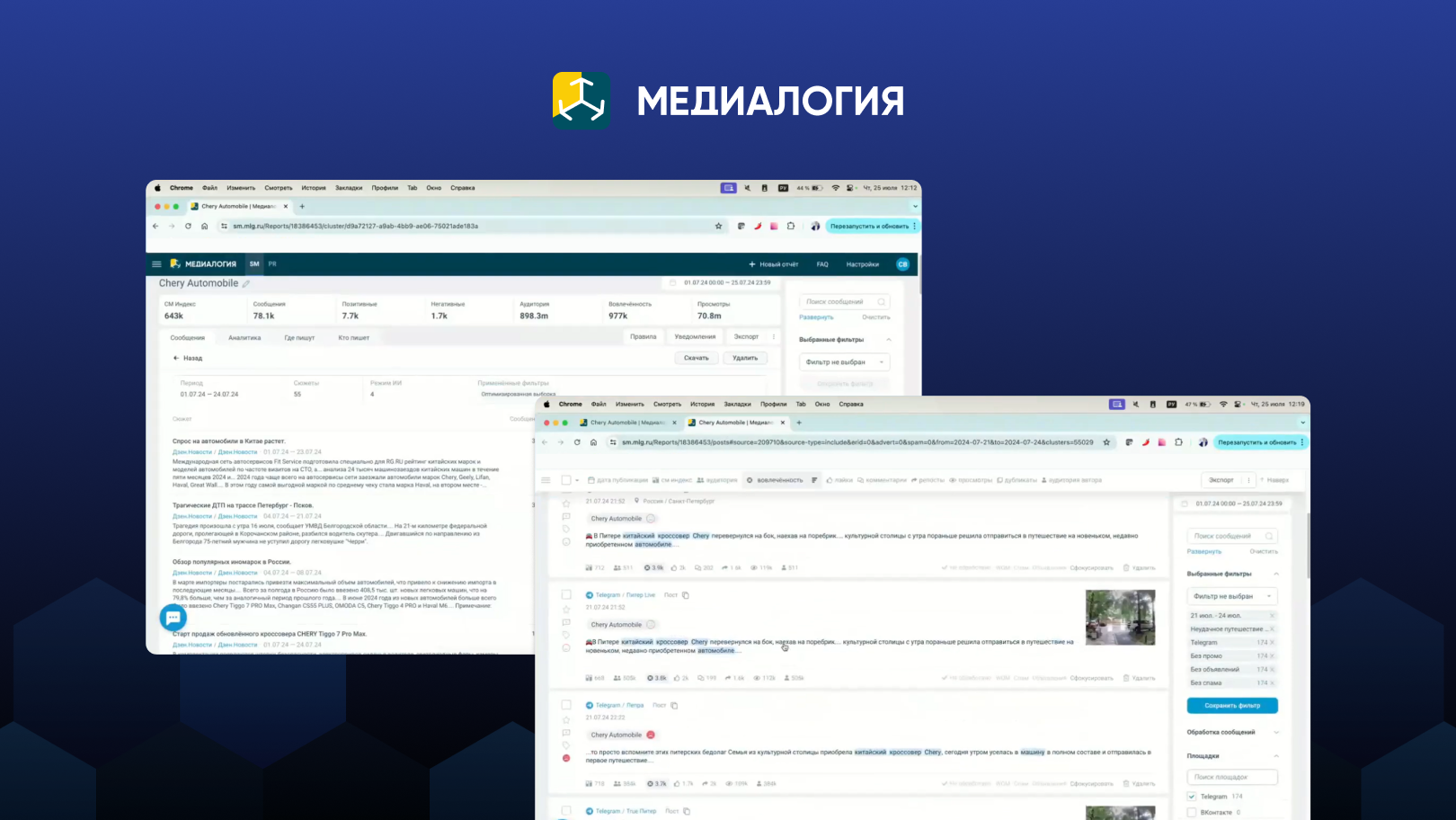Click the Поиск площадок search field
This screenshot has height=820, width=1456.
pos(1231,777)
